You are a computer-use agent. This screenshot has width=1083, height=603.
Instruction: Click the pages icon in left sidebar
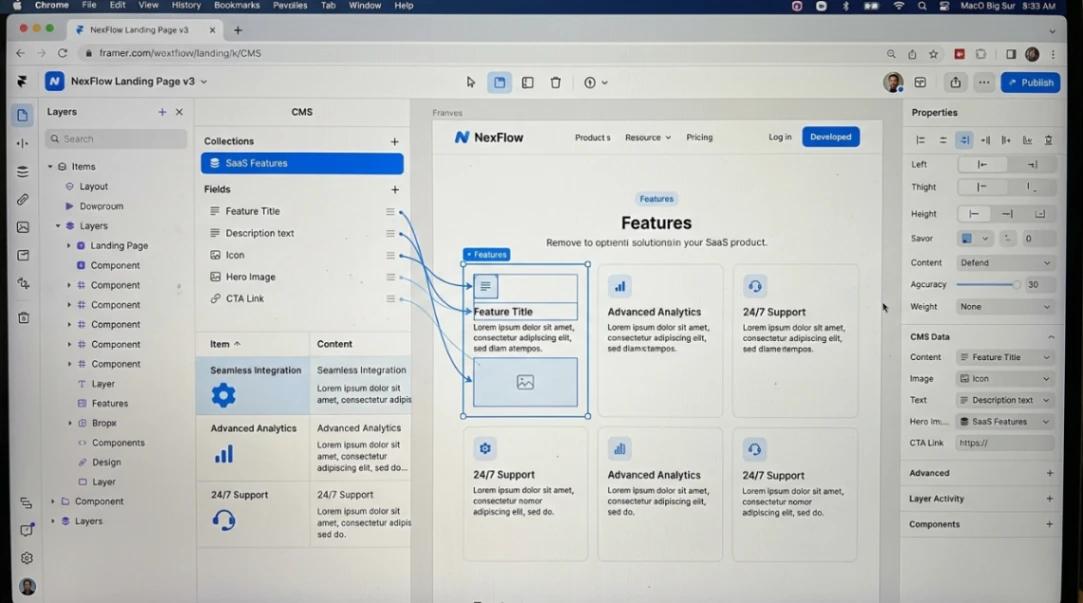22,115
